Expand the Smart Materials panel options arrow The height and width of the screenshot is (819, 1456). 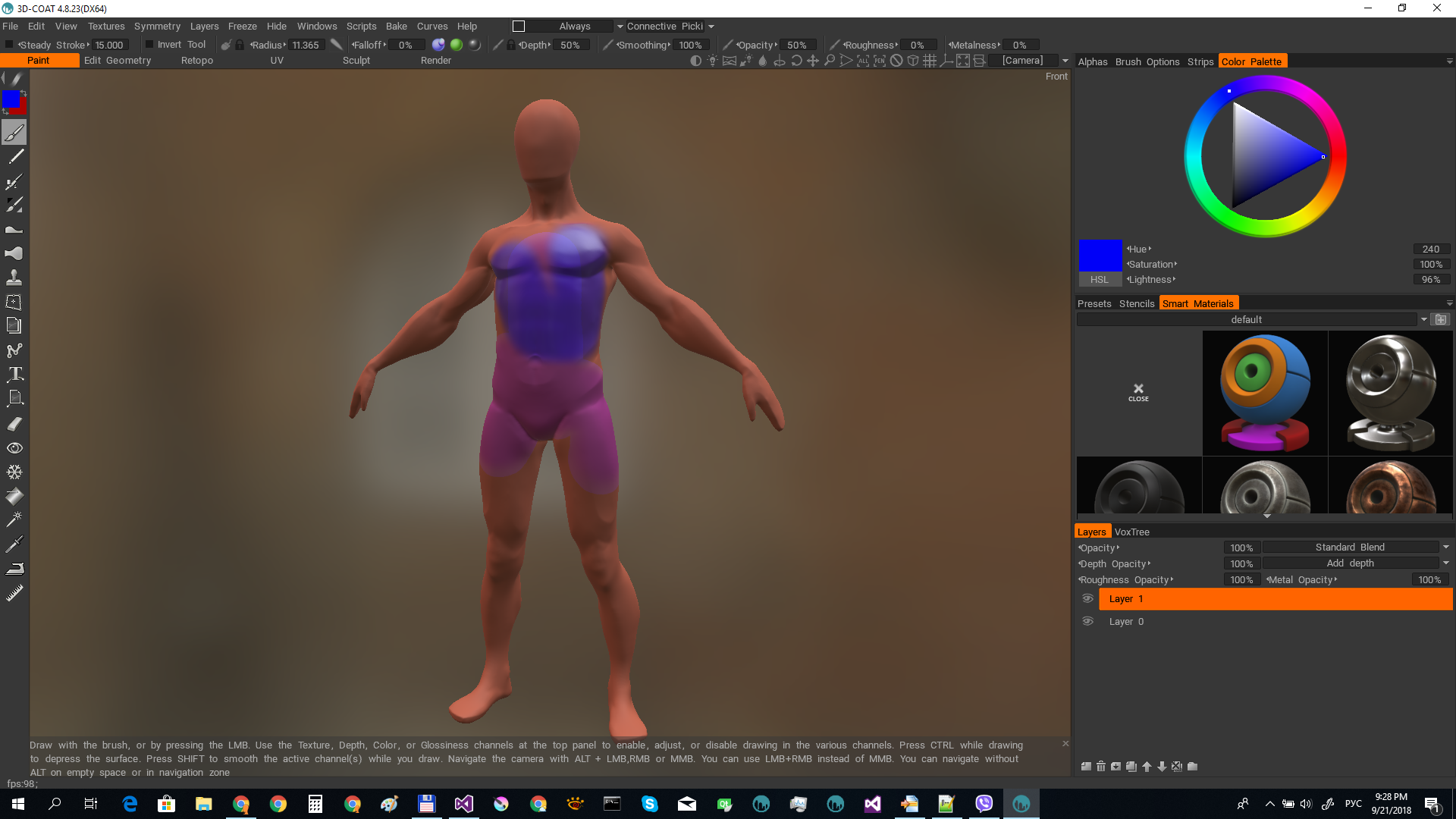tap(1449, 303)
